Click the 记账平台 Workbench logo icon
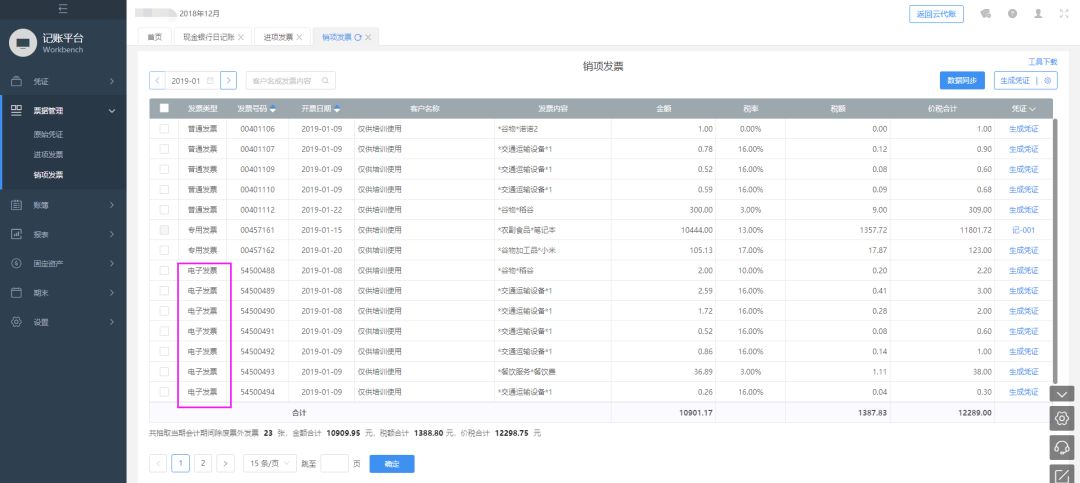This screenshot has width=1080, height=483. pos(23,43)
